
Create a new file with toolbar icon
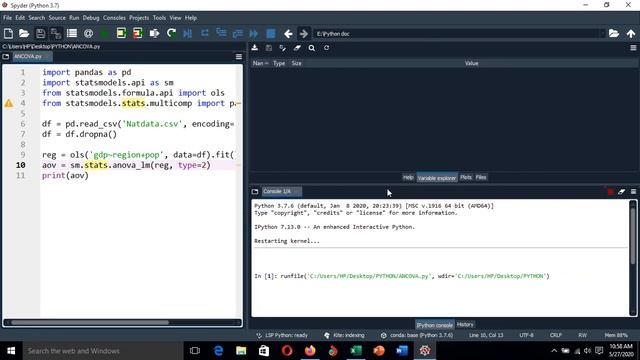[8, 33]
